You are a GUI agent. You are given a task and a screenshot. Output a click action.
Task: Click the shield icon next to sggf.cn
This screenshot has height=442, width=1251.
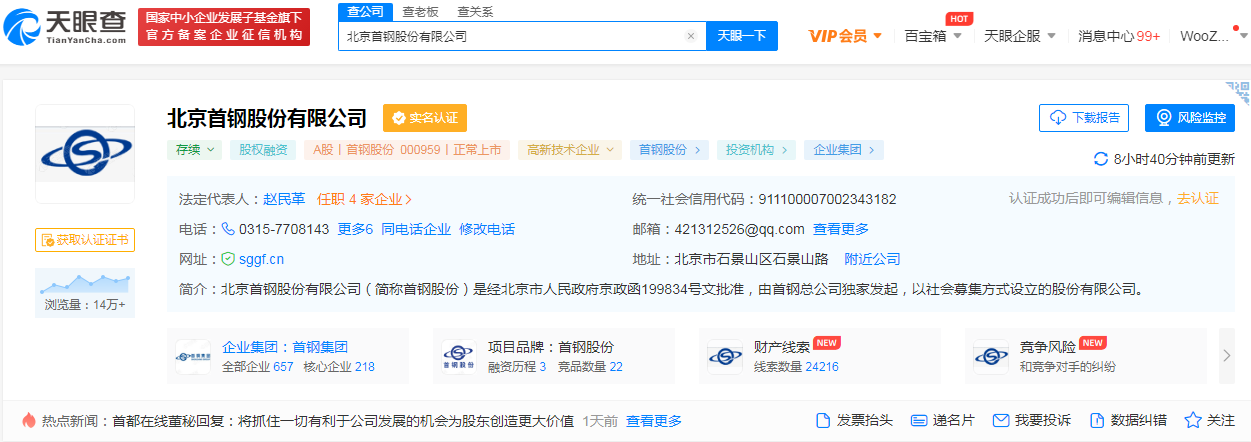(228, 259)
